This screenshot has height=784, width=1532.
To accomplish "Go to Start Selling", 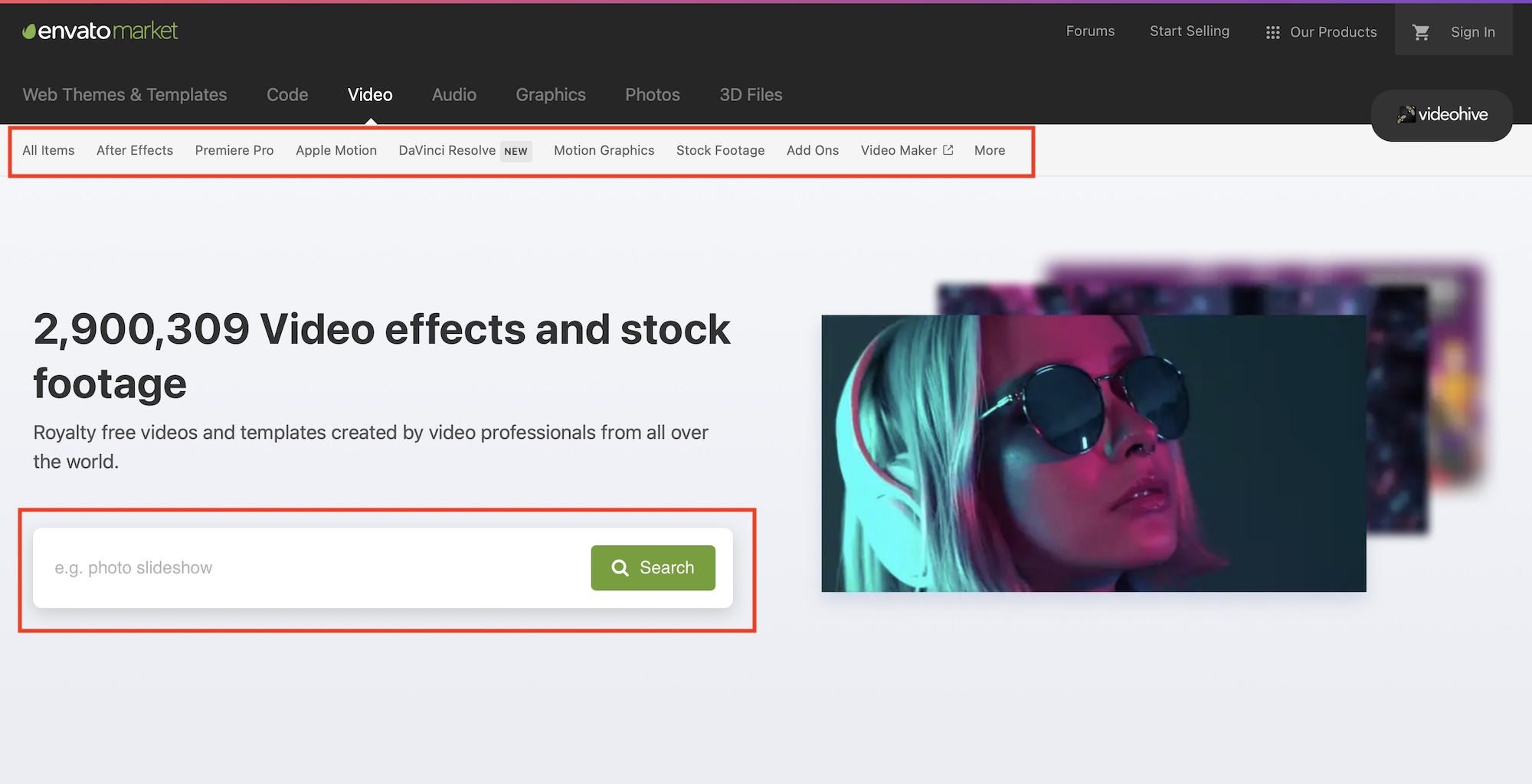I will (x=1190, y=31).
